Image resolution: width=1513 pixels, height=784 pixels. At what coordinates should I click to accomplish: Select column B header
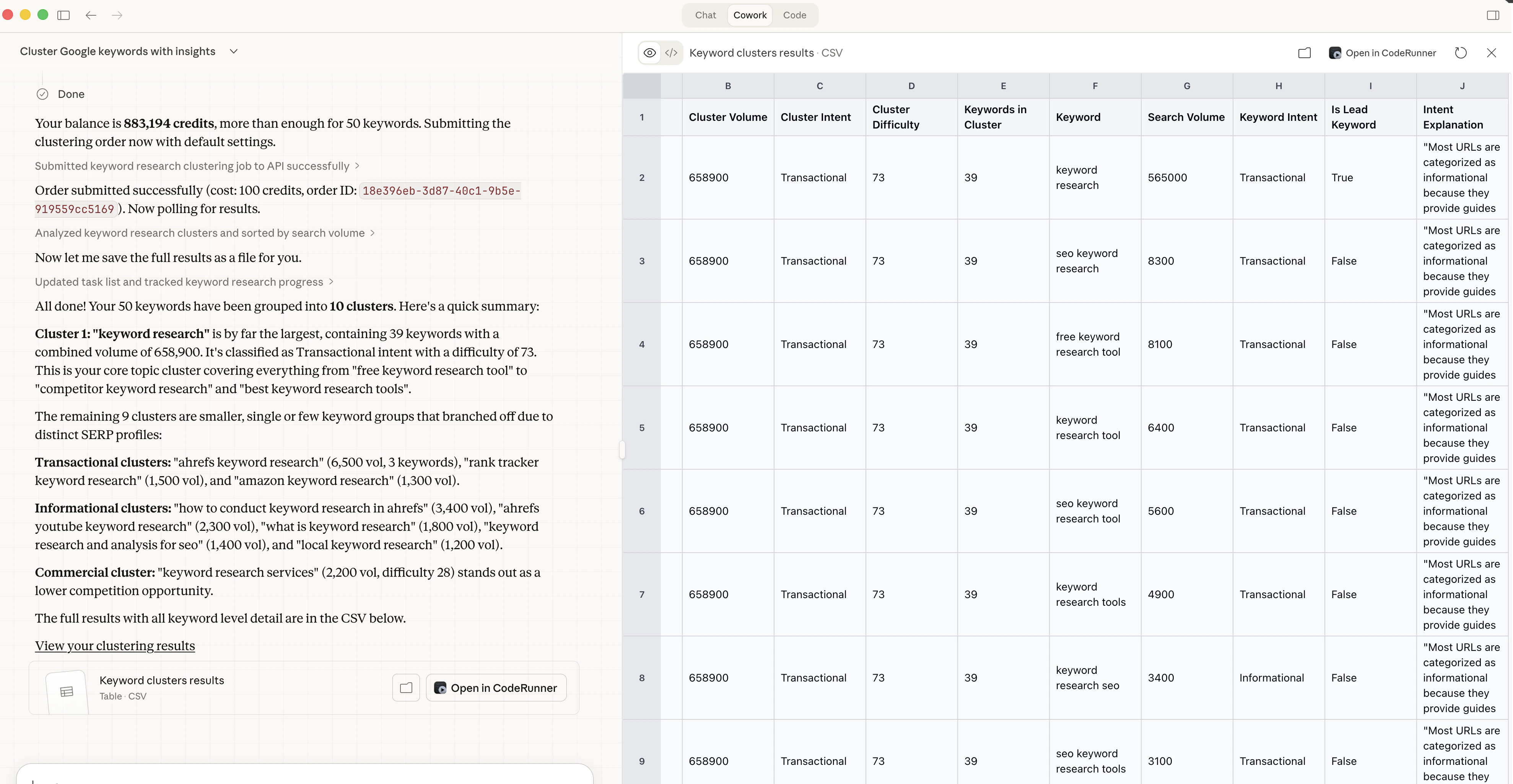pyautogui.click(x=728, y=86)
